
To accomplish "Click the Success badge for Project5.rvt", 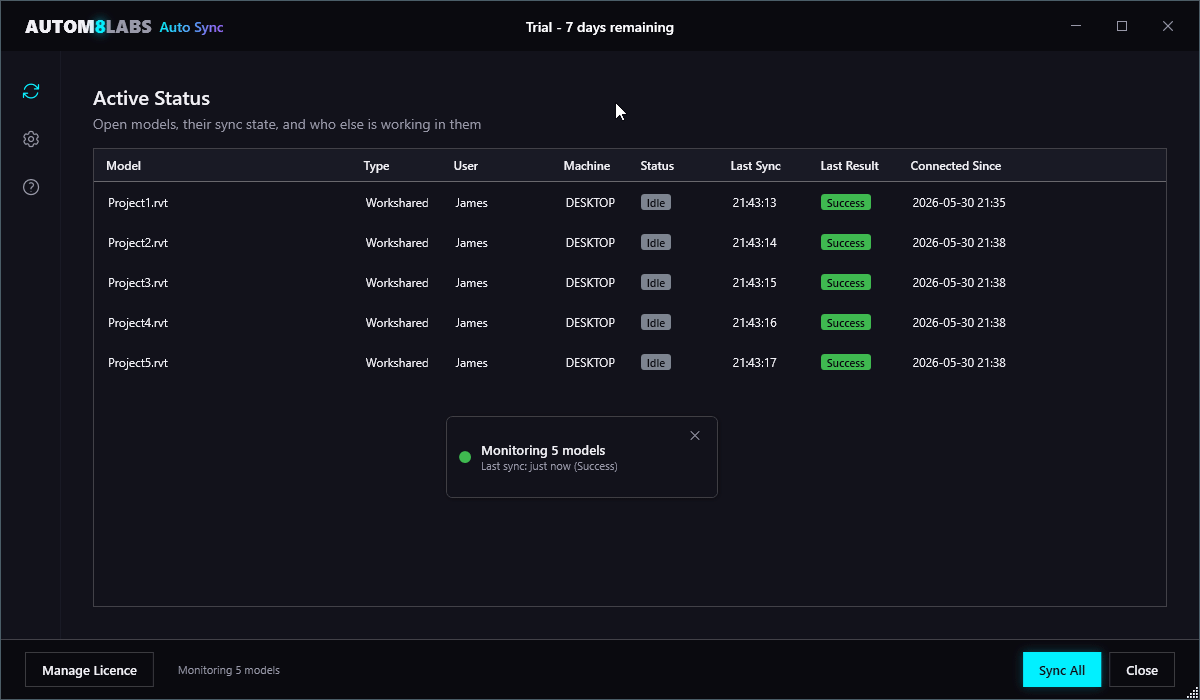I will pos(846,362).
